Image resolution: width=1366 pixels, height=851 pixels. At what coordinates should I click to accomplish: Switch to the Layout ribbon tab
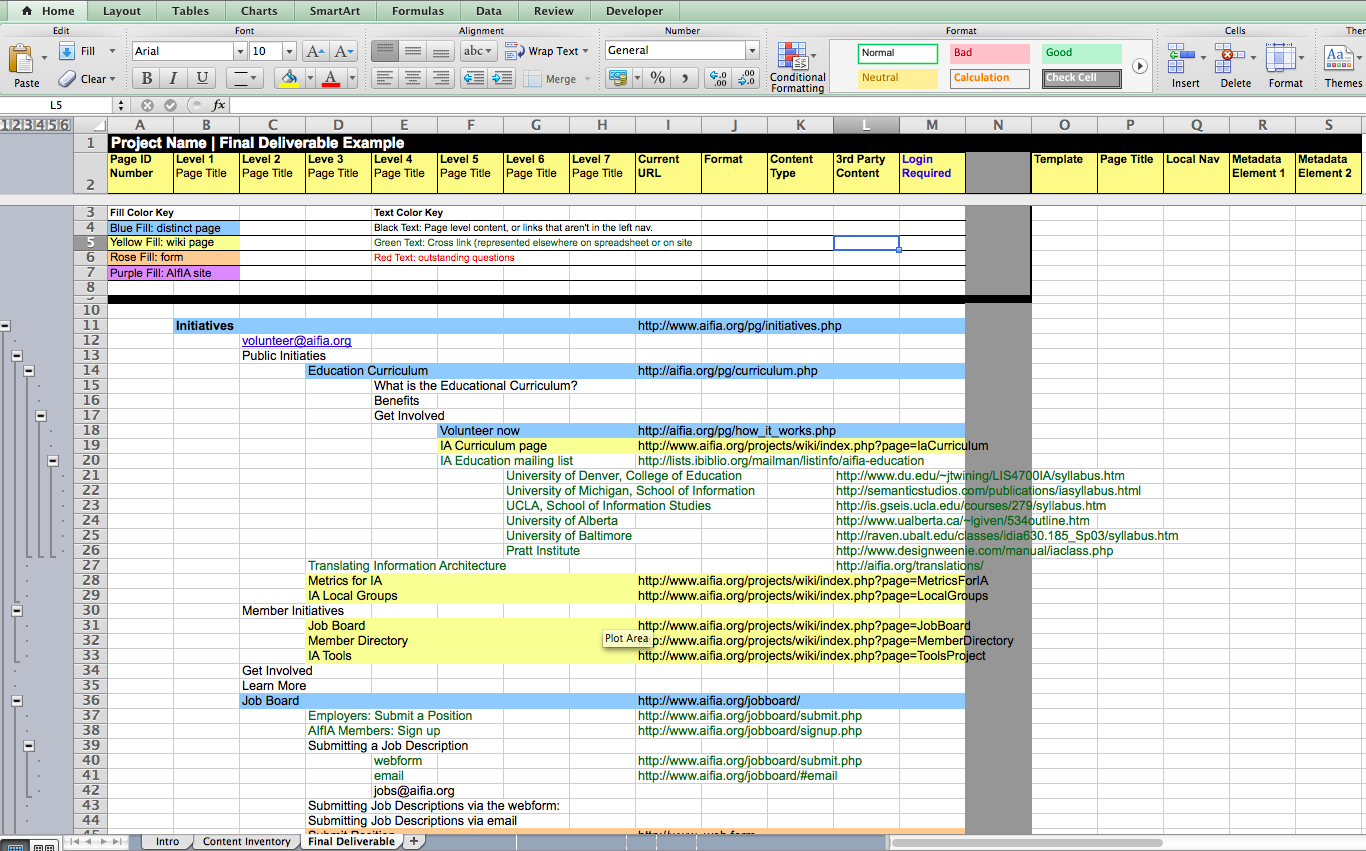[x=122, y=11]
